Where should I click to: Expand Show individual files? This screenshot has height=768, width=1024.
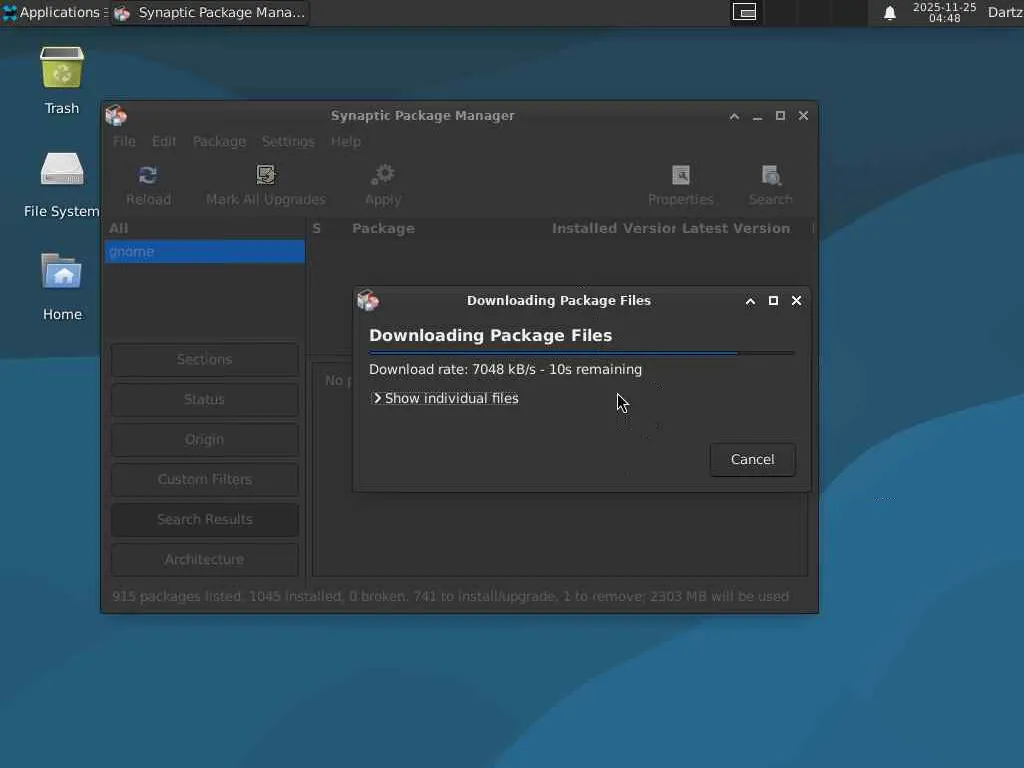(445, 398)
